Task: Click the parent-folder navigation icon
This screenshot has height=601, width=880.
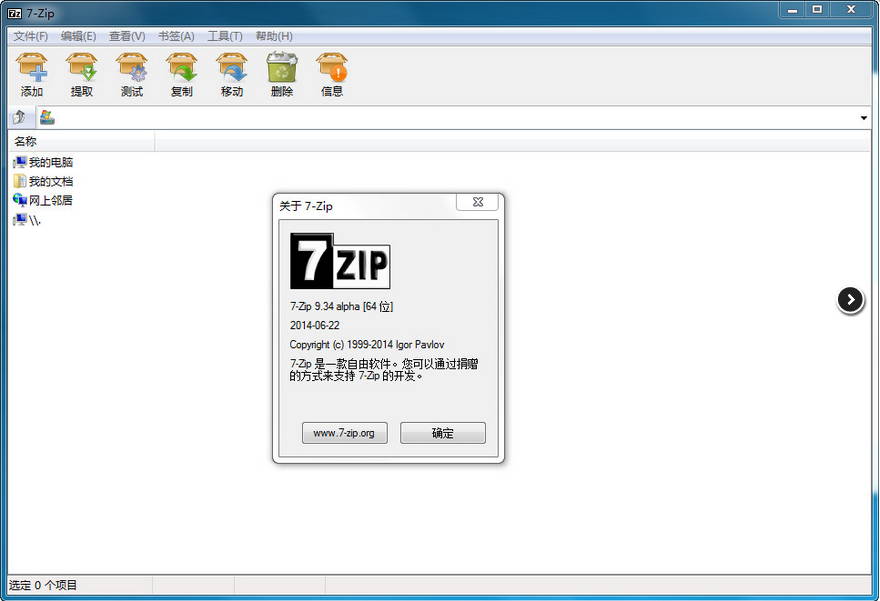Action: coord(17,117)
